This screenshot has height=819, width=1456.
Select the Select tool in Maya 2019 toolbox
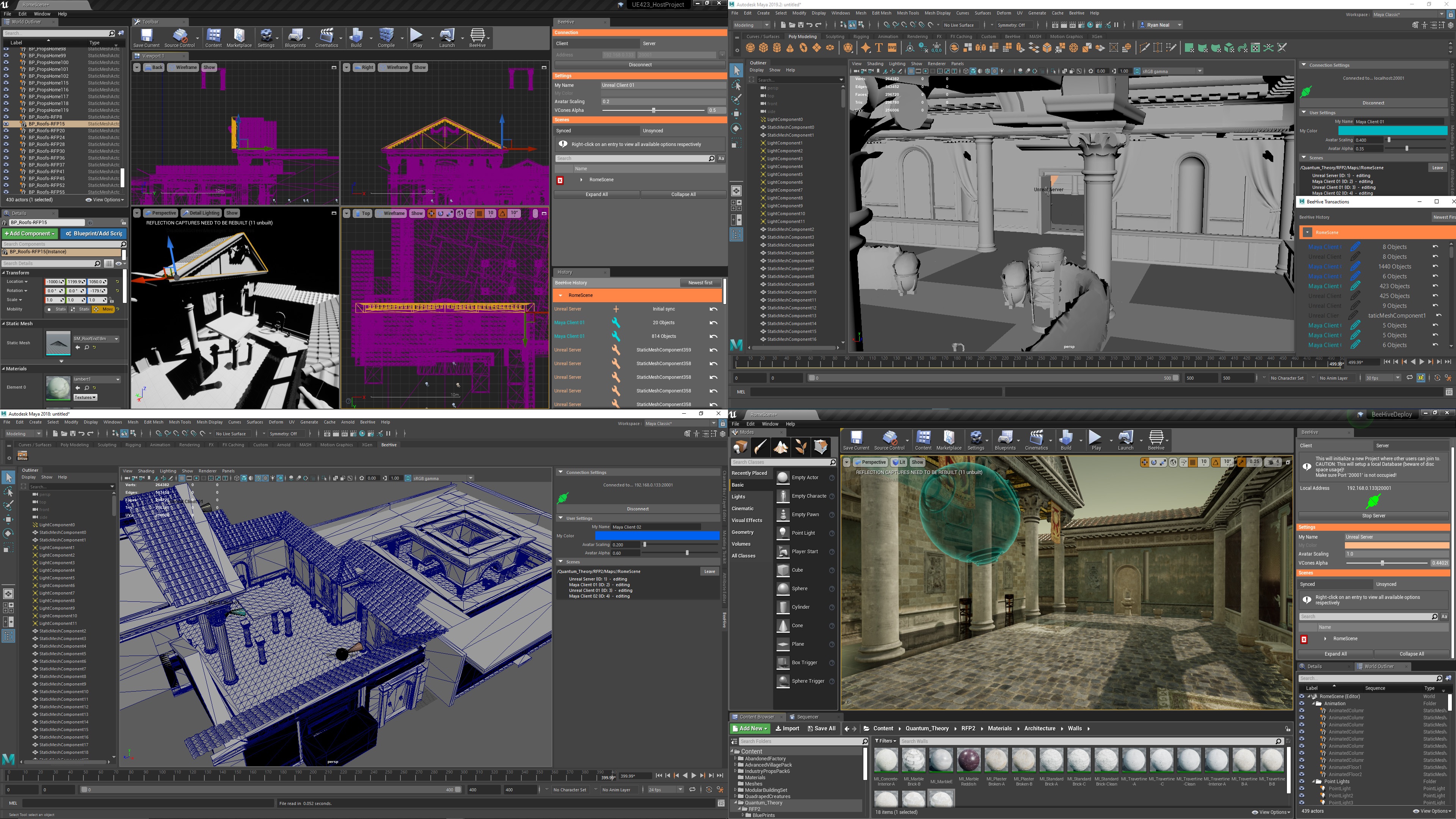coord(736,71)
